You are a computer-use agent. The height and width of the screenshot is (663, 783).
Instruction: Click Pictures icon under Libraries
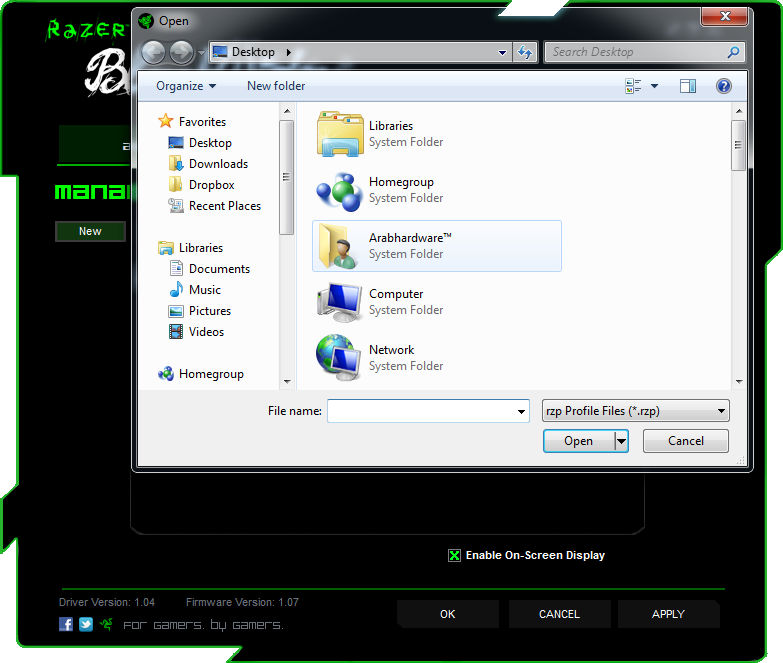(x=176, y=311)
